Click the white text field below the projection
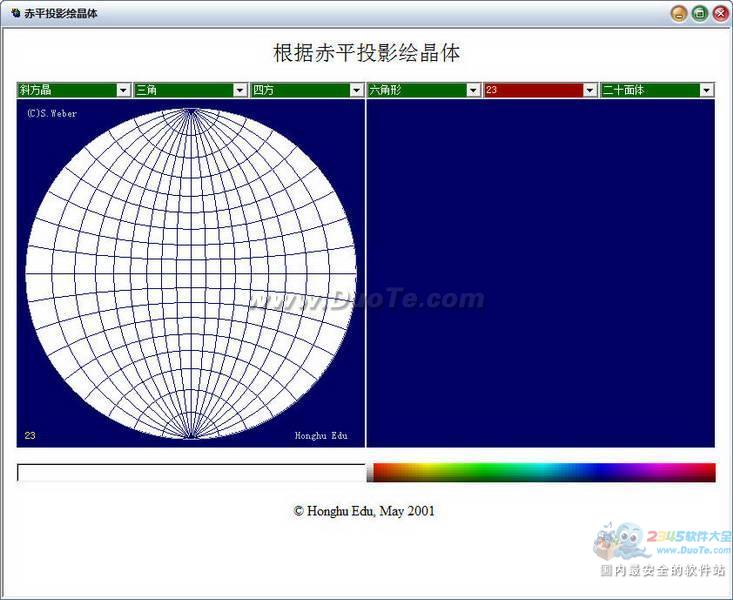Viewport: 733px width, 600px height. click(x=191, y=473)
